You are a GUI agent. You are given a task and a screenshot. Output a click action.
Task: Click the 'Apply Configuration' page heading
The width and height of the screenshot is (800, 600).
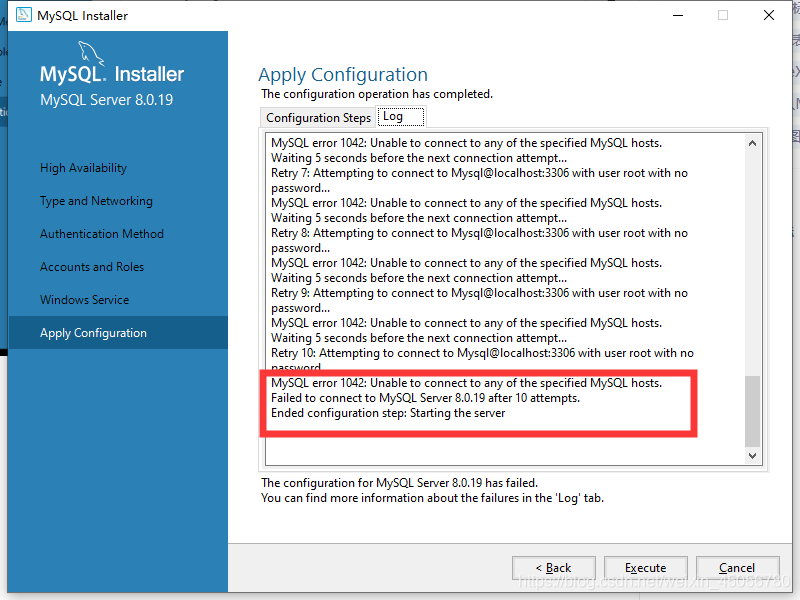coord(342,75)
